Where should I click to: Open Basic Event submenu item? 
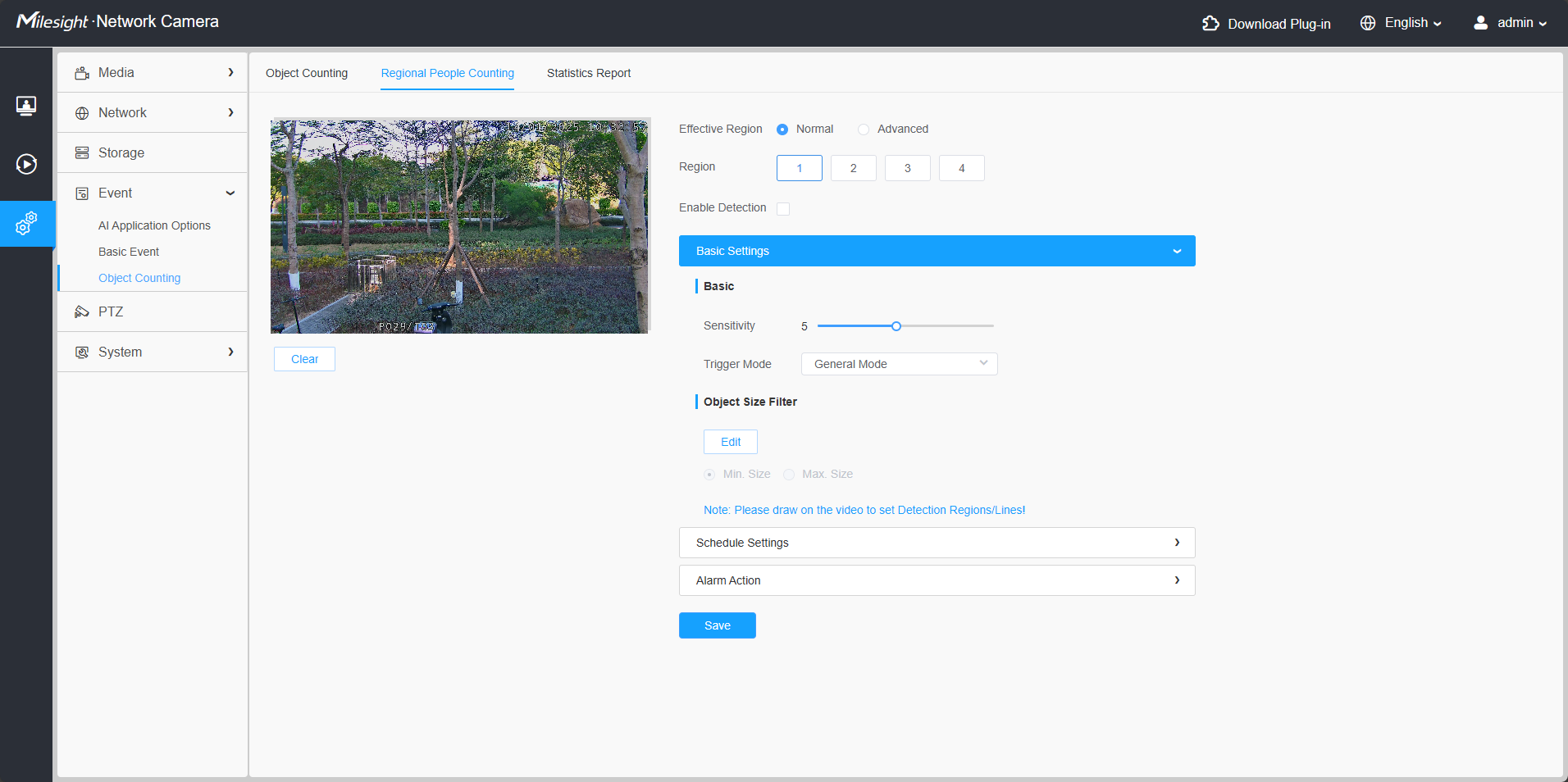(129, 252)
